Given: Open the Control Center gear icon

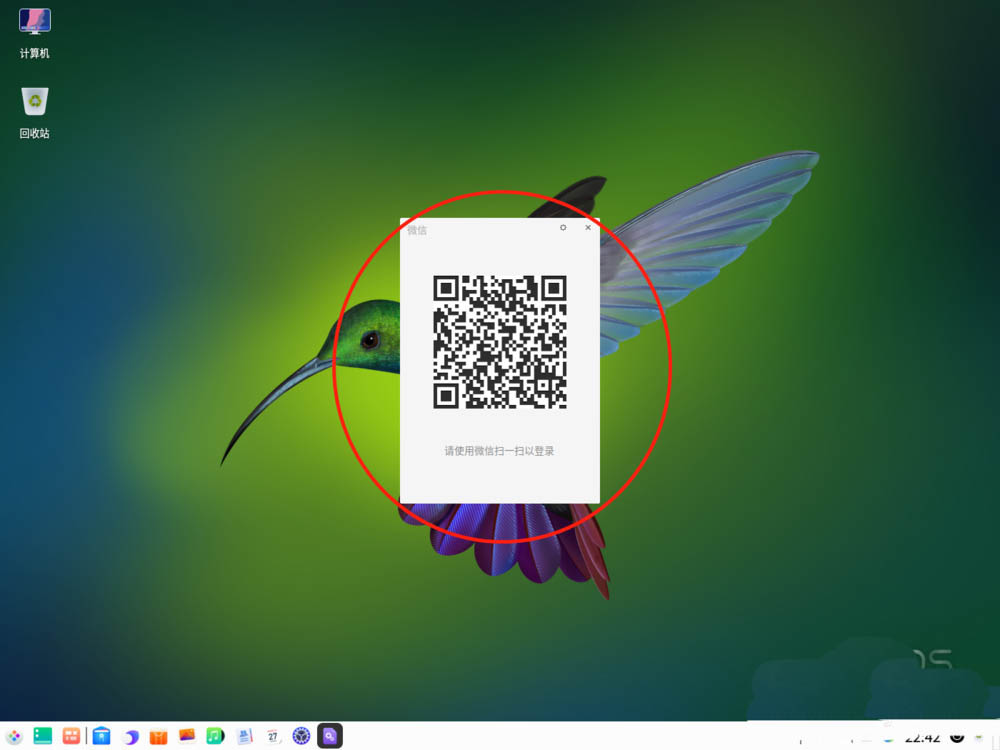Looking at the screenshot, I should [301, 736].
